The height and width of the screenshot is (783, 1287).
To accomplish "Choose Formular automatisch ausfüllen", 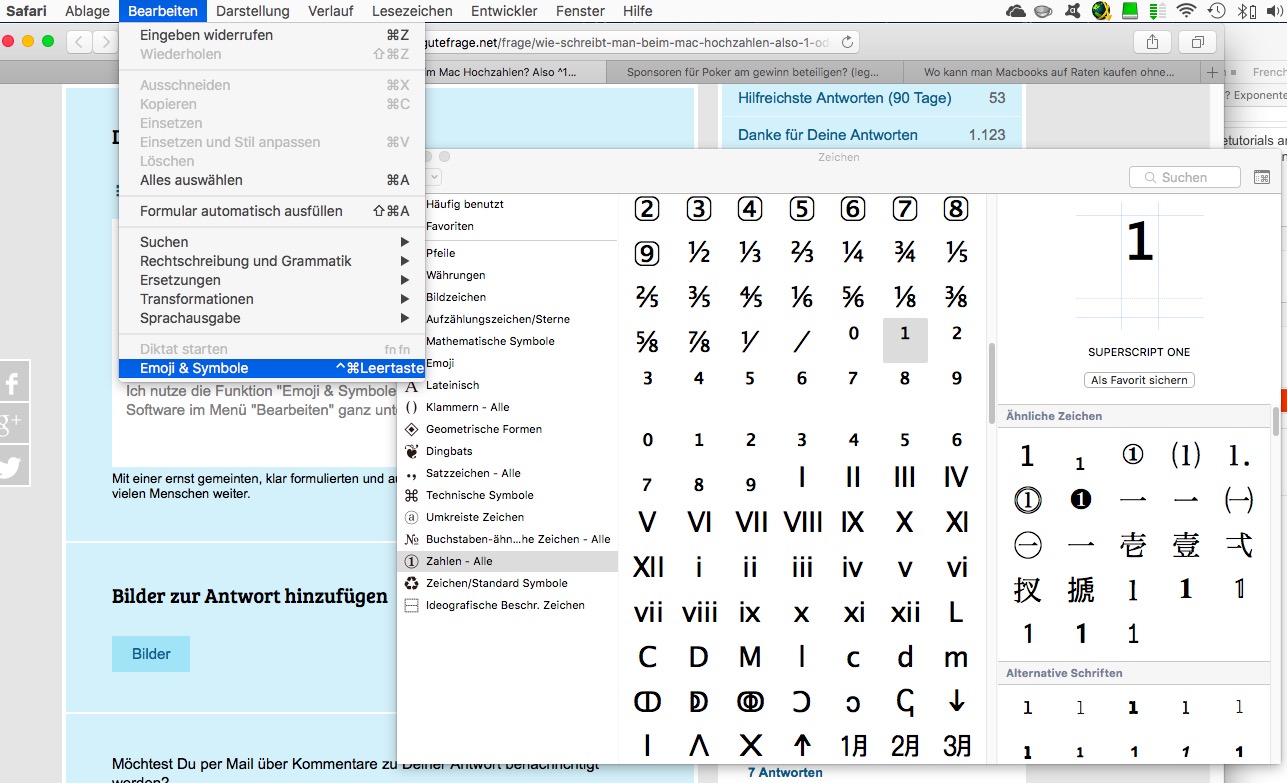I will [x=272, y=211].
